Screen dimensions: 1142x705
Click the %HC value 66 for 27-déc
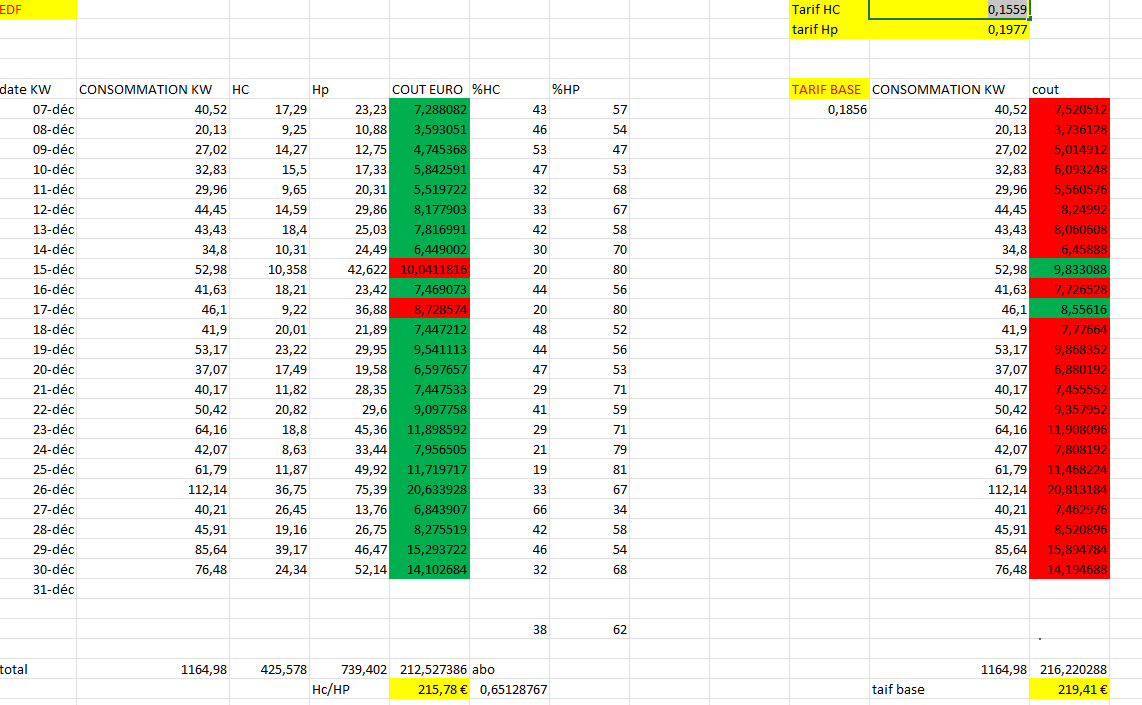(x=509, y=510)
